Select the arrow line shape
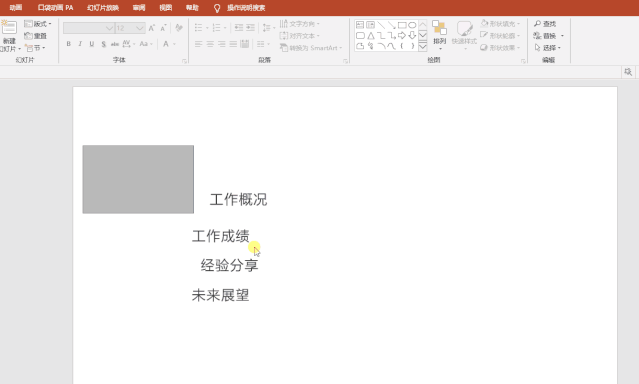The image size is (639, 384). 392,25
